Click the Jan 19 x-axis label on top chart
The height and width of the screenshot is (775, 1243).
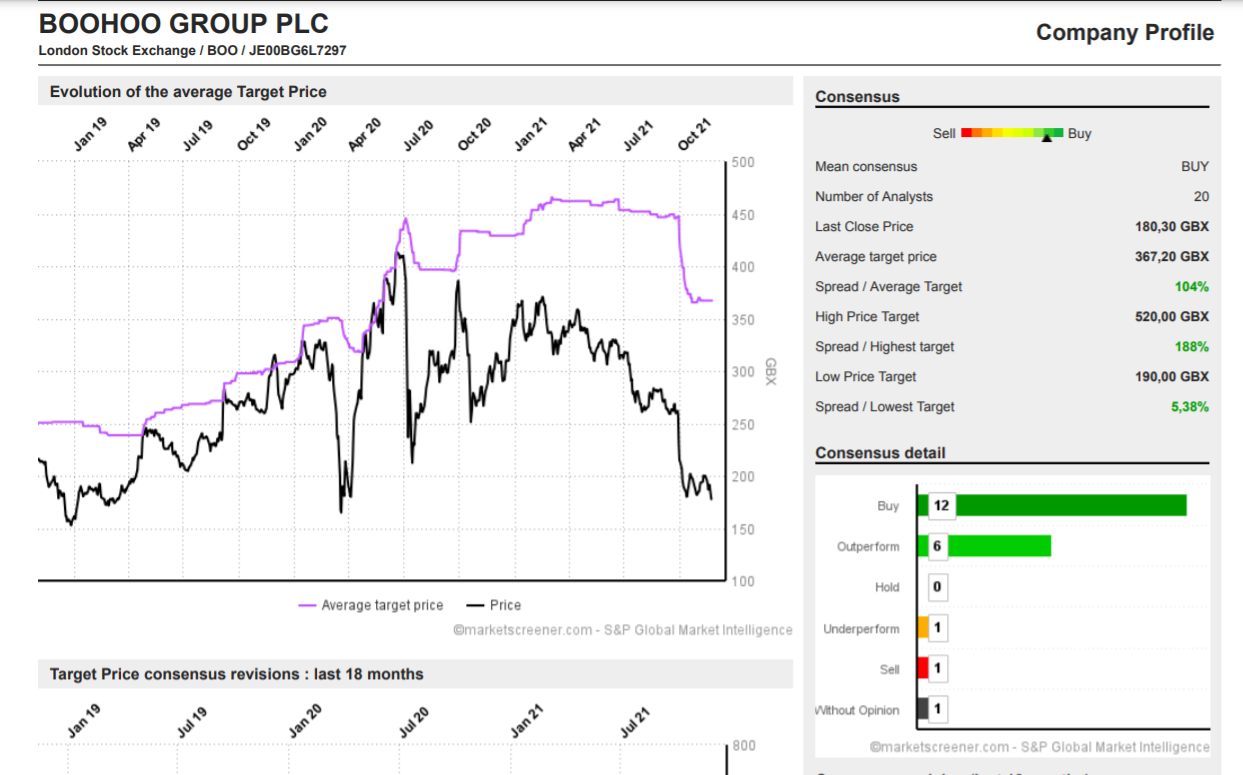[90, 134]
